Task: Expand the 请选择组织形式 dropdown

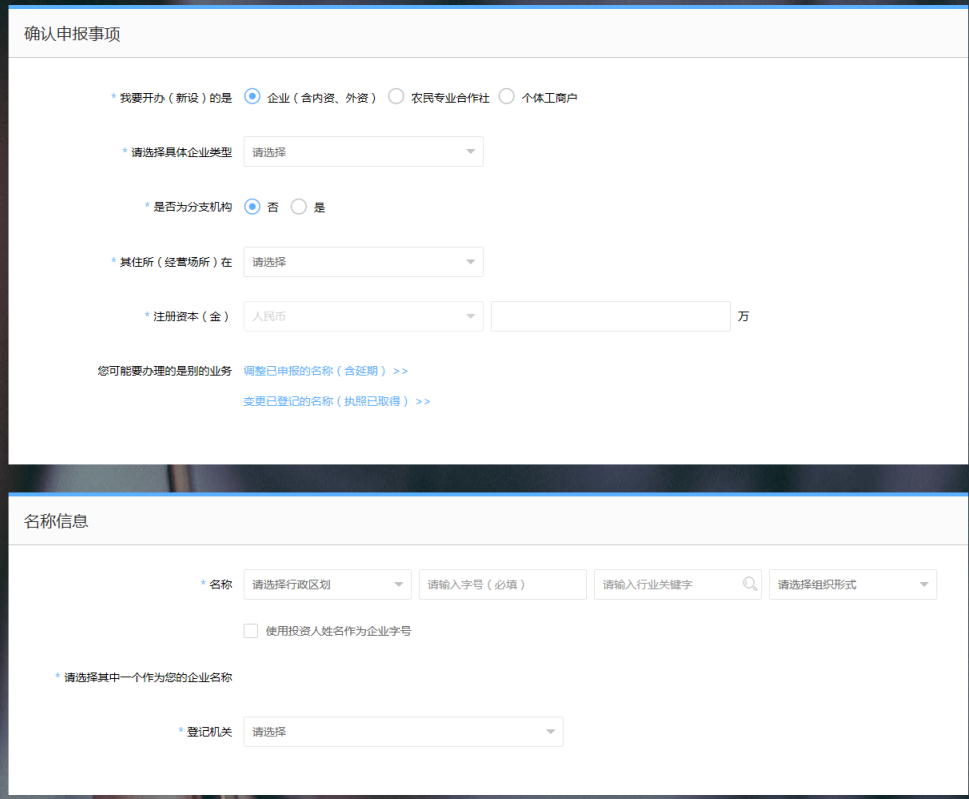Action: click(x=852, y=585)
